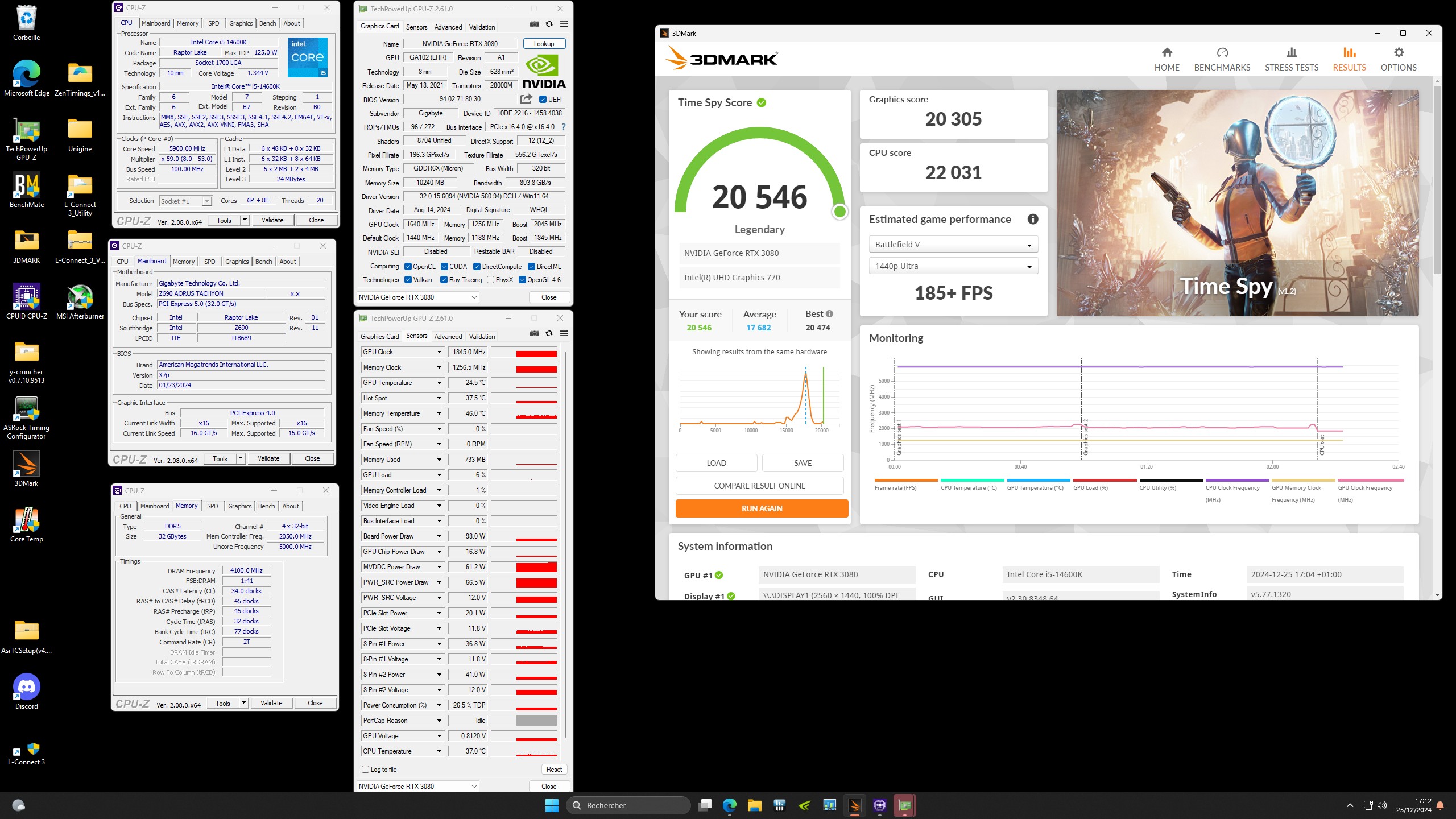Click GPU Load (%) legend color bar
Screen dimensions: 1456x819
[x=1105, y=480]
